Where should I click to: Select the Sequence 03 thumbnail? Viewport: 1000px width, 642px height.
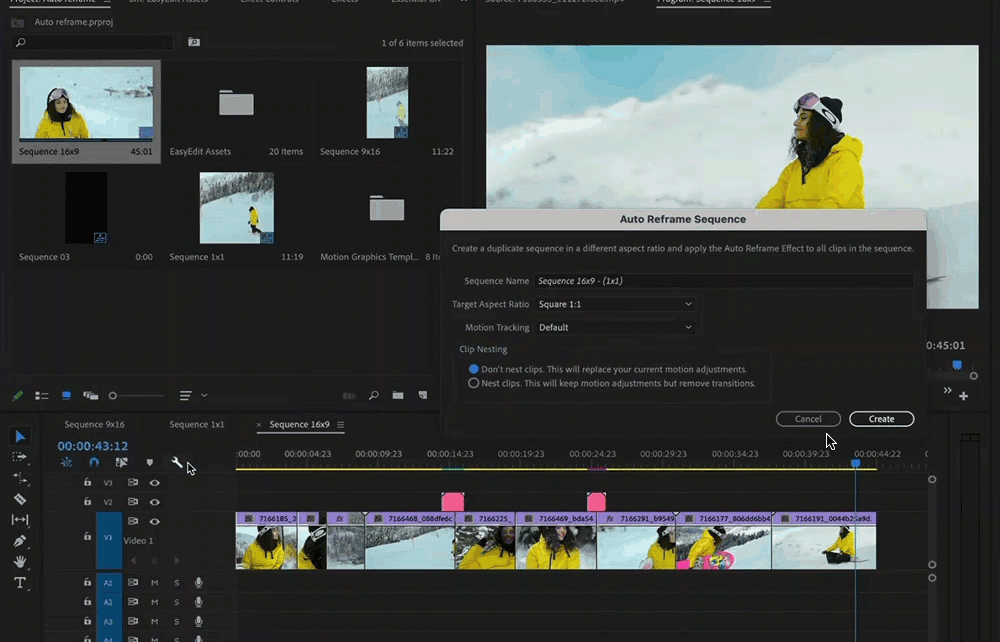coord(86,208)
